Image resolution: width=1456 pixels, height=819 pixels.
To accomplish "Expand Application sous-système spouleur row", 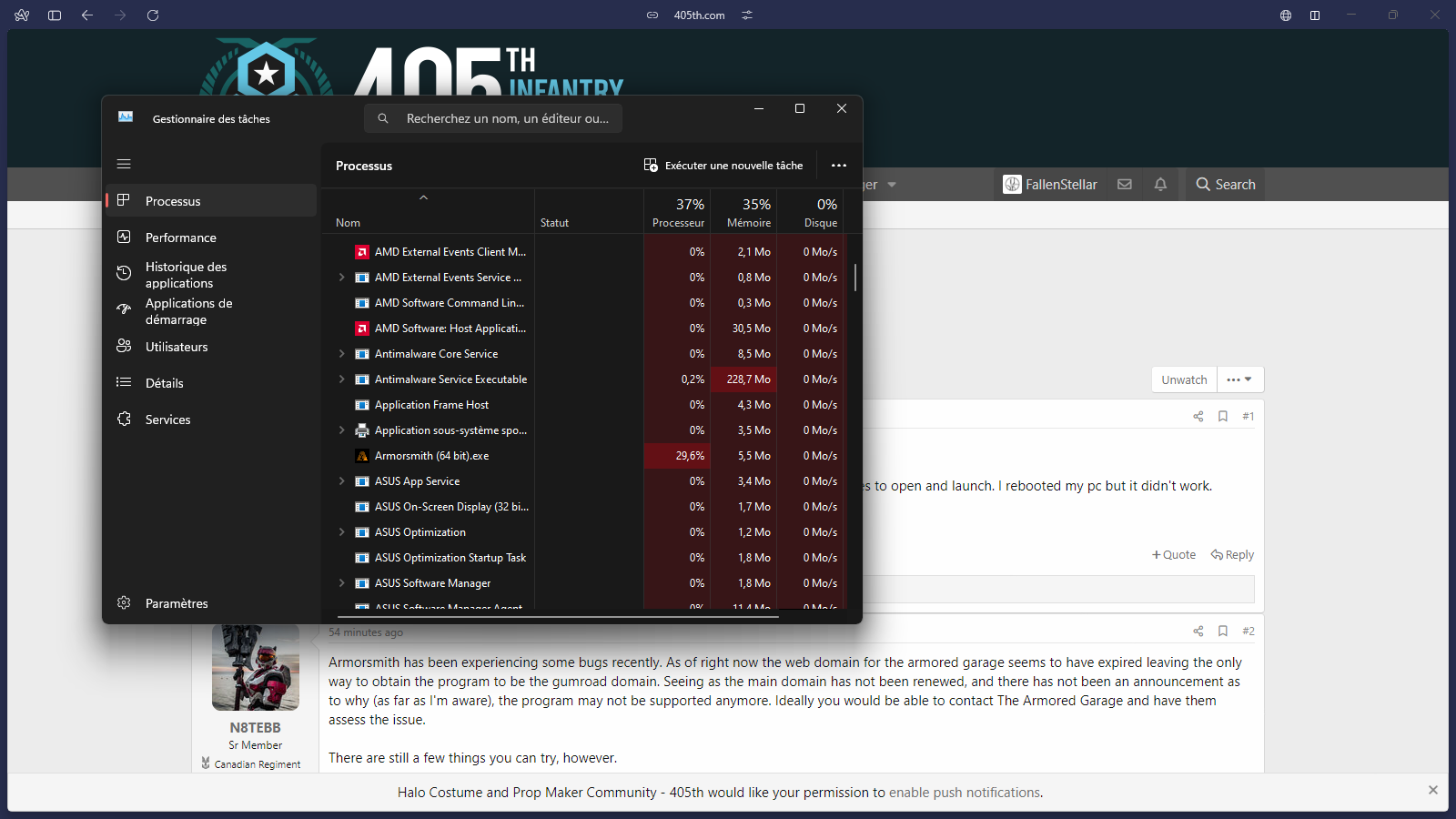I will pos(341,430).
